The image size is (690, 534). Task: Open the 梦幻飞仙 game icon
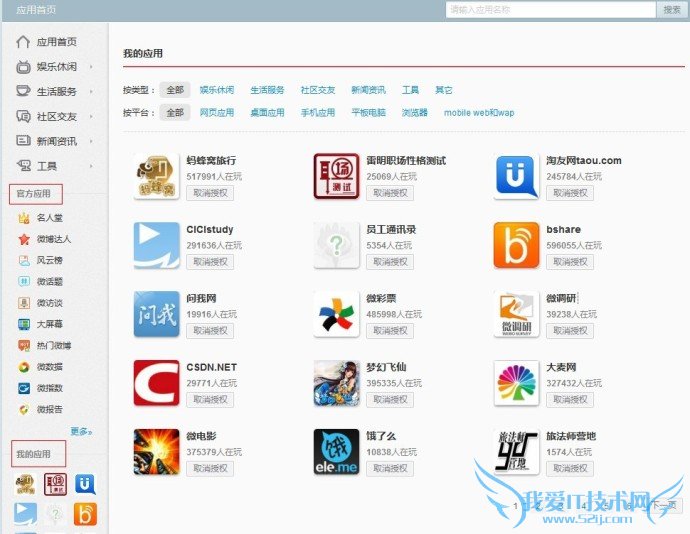tap(336, 383)
